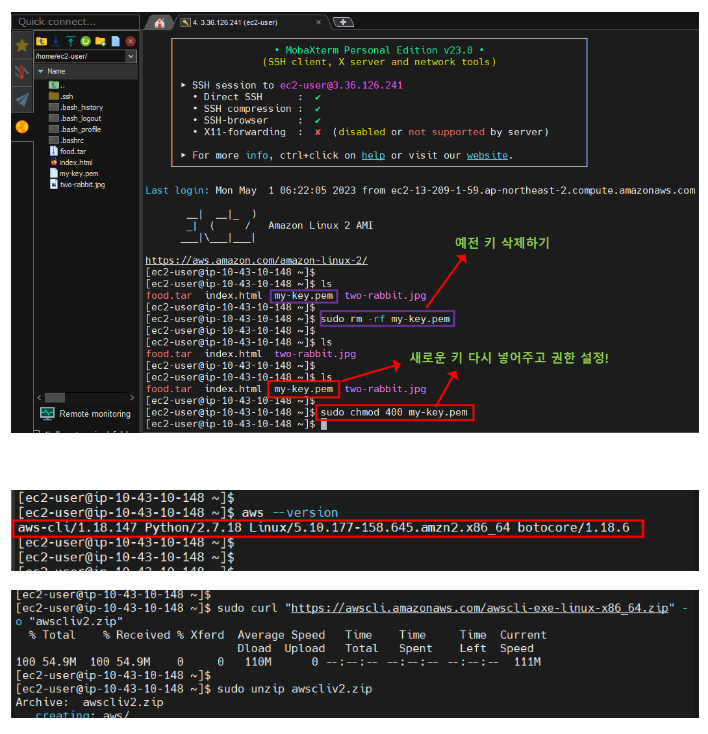Select index.html in the file browser
The height and width of the screenshot is (734, 708).
tap(71, 162)
